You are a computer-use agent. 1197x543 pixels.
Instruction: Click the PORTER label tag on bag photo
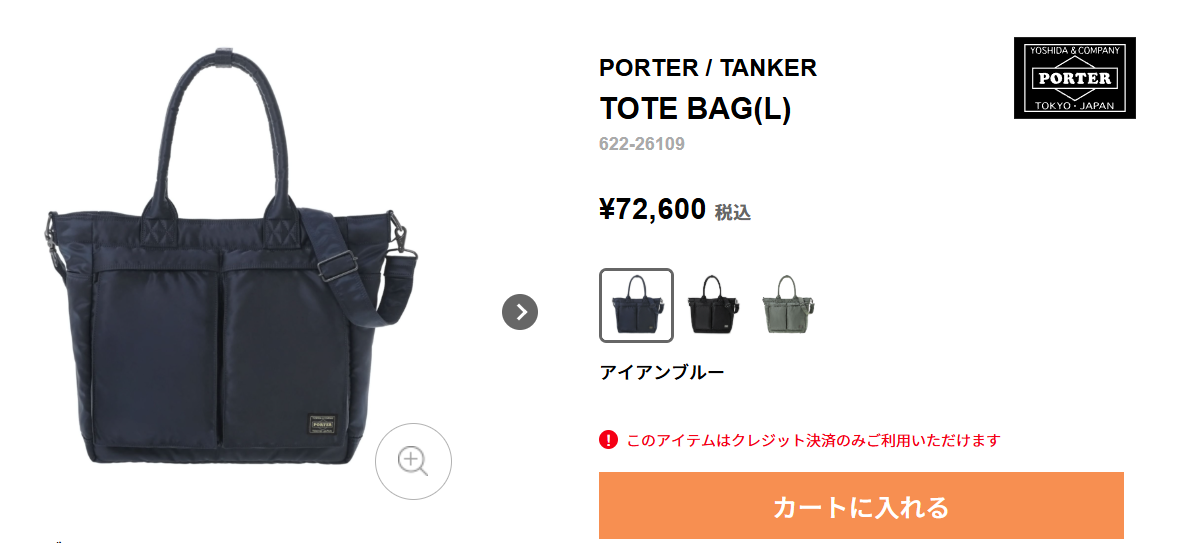click(x=323, y=424)
